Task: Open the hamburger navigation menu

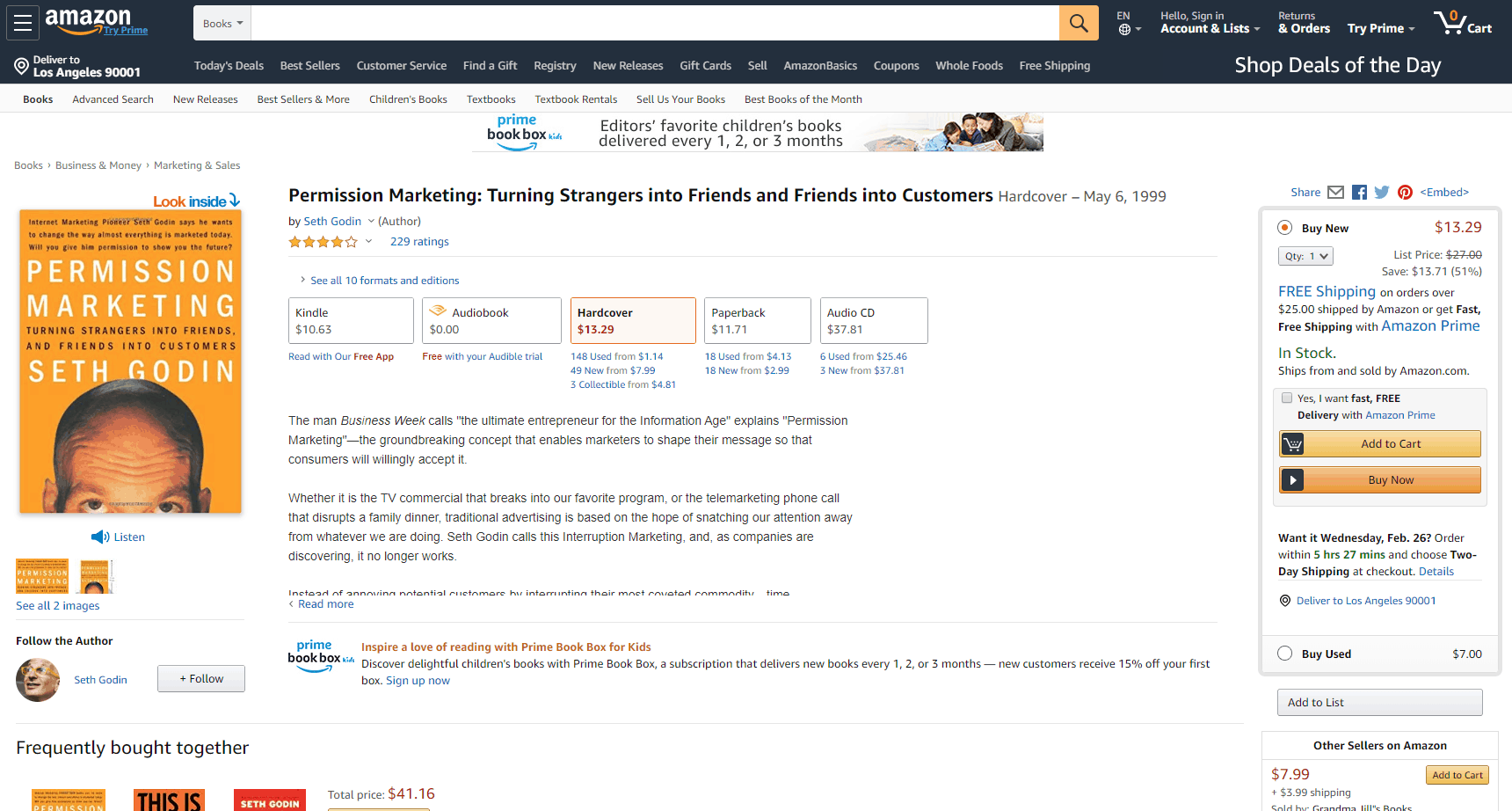Action: pos(23,23)
